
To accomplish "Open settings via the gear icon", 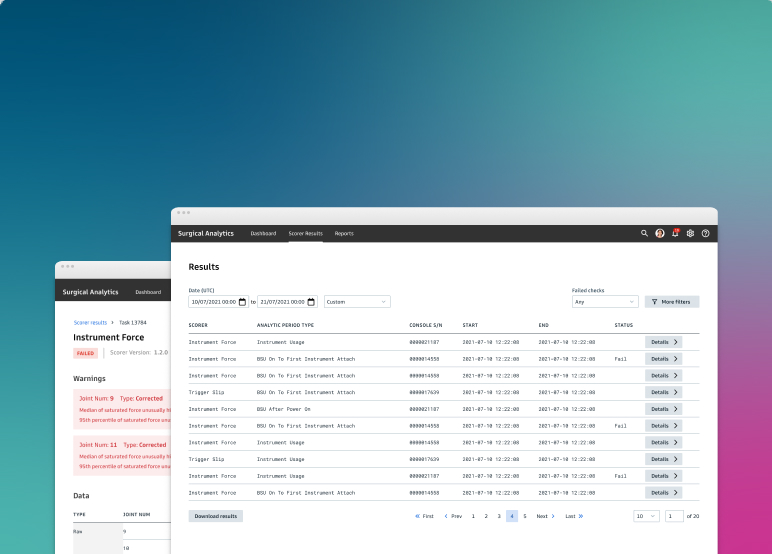I will click(690, 233).
